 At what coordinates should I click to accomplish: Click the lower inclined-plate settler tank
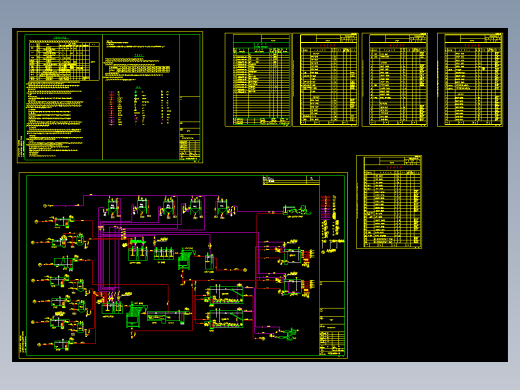[x=226, y=318]
